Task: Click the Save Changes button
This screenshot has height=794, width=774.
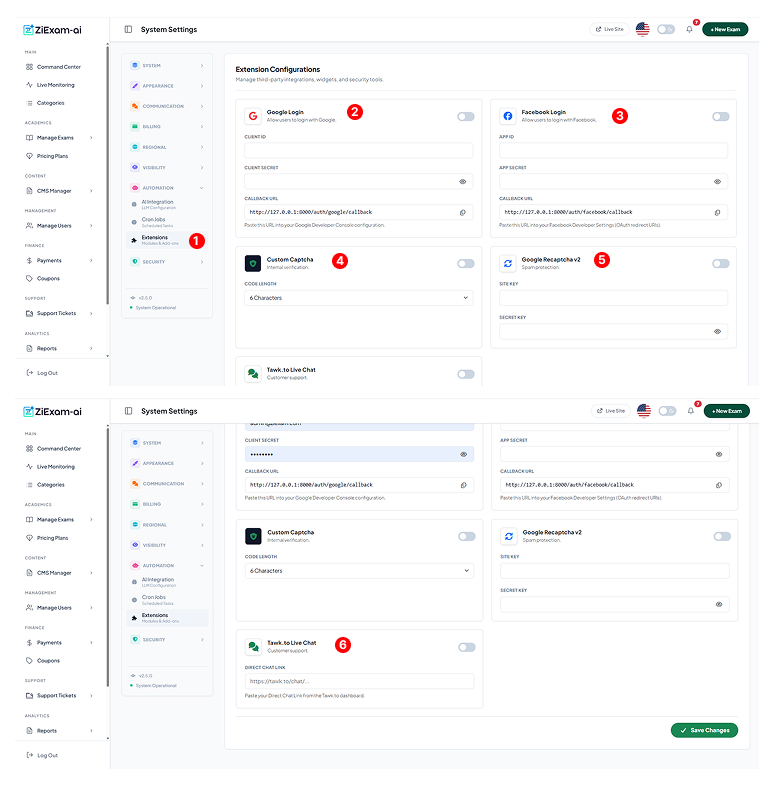Action: tap(704, 730)
